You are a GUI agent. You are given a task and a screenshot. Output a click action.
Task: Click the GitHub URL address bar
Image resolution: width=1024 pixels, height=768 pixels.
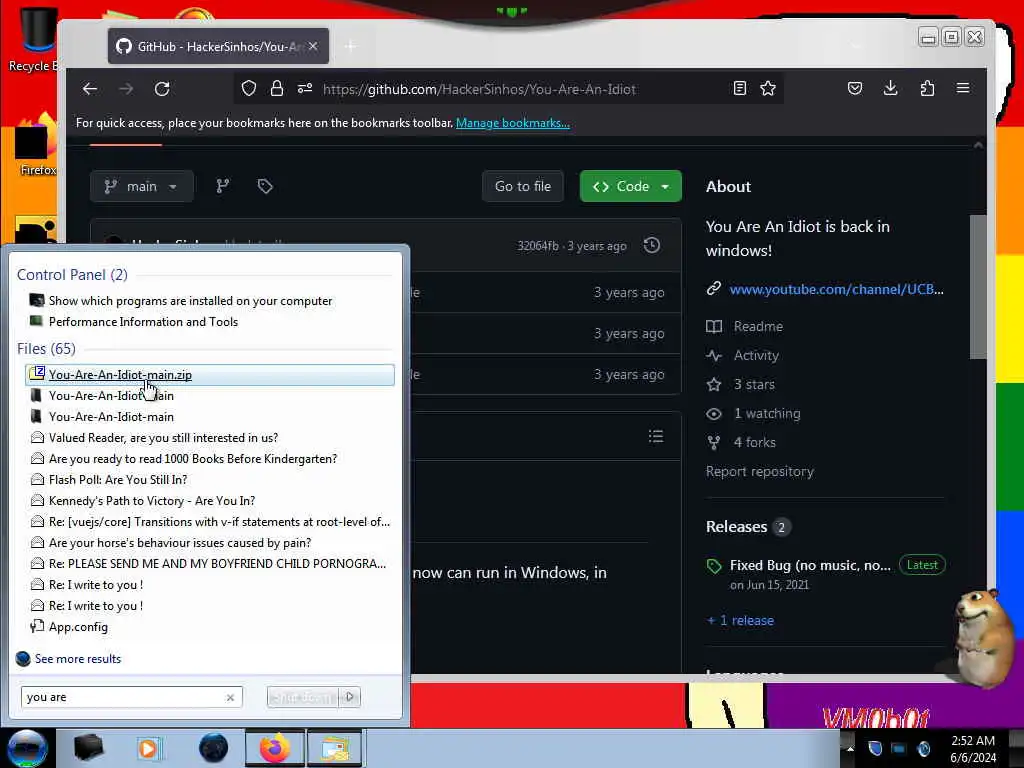click(x=479, y=89)
